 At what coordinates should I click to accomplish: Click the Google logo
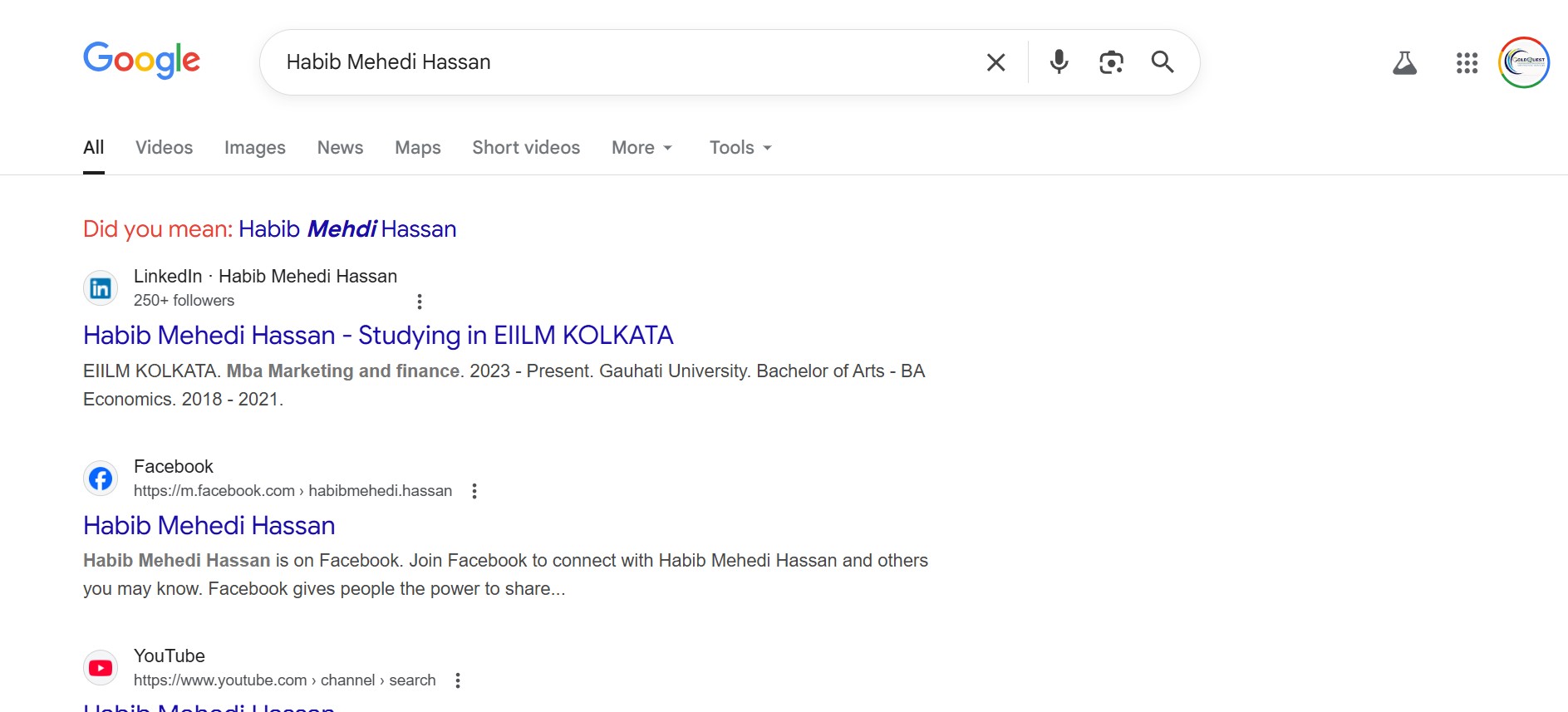141,60
